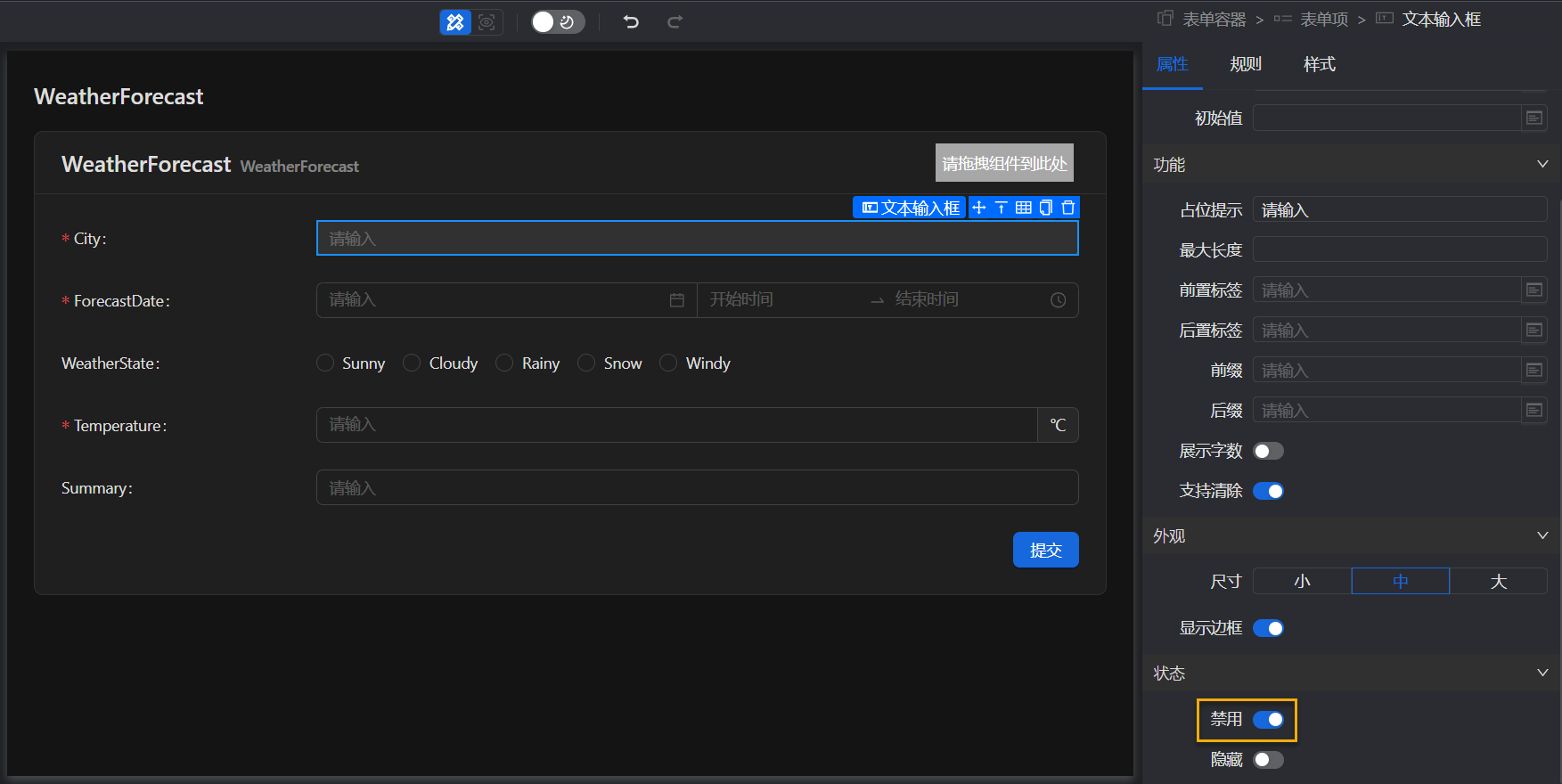Open expression editor icon for 前缀
1562x784 pixels.
click(x=1534, y=370)
